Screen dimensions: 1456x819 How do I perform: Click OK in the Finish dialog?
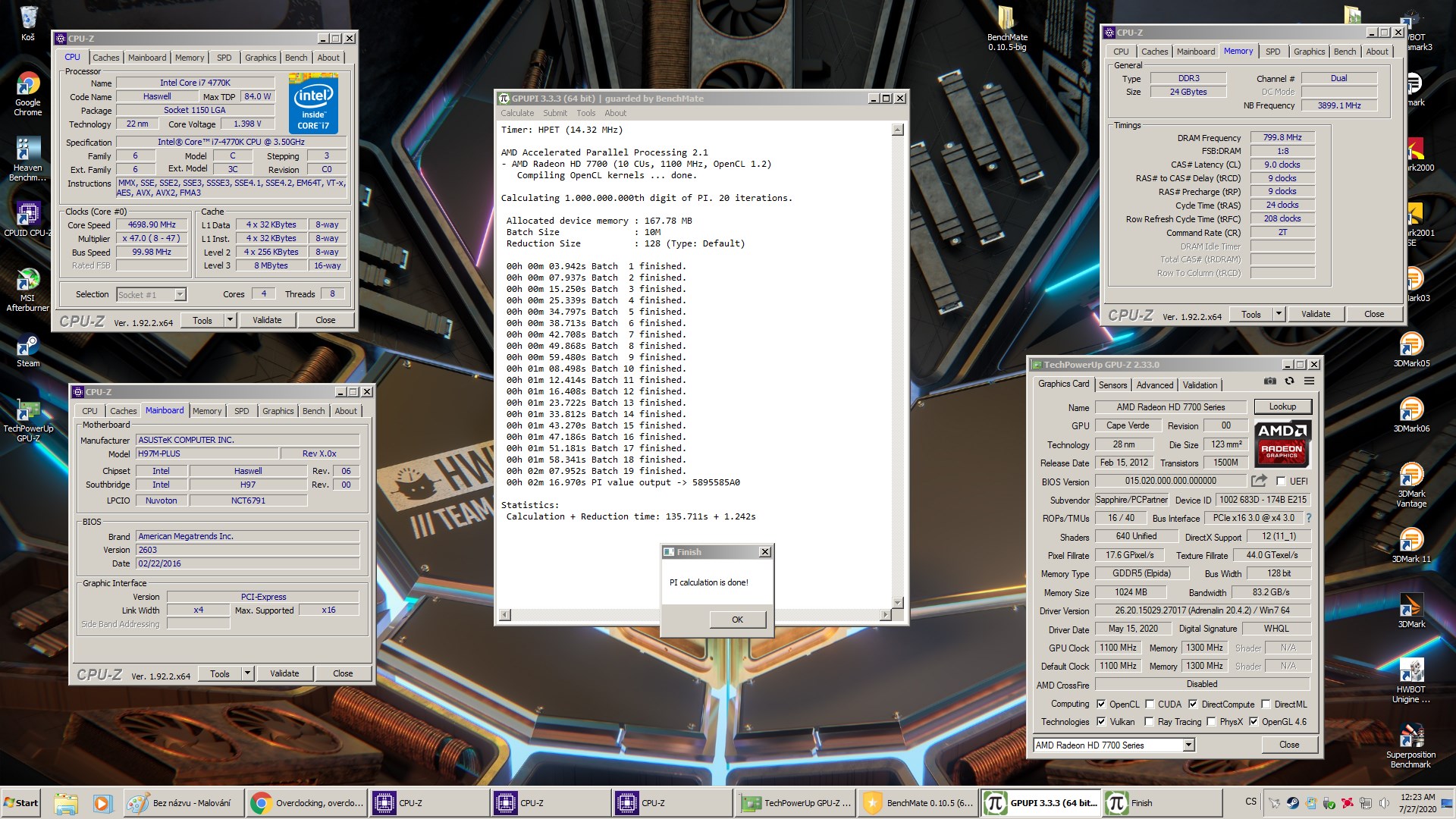(x=737, y=620)
